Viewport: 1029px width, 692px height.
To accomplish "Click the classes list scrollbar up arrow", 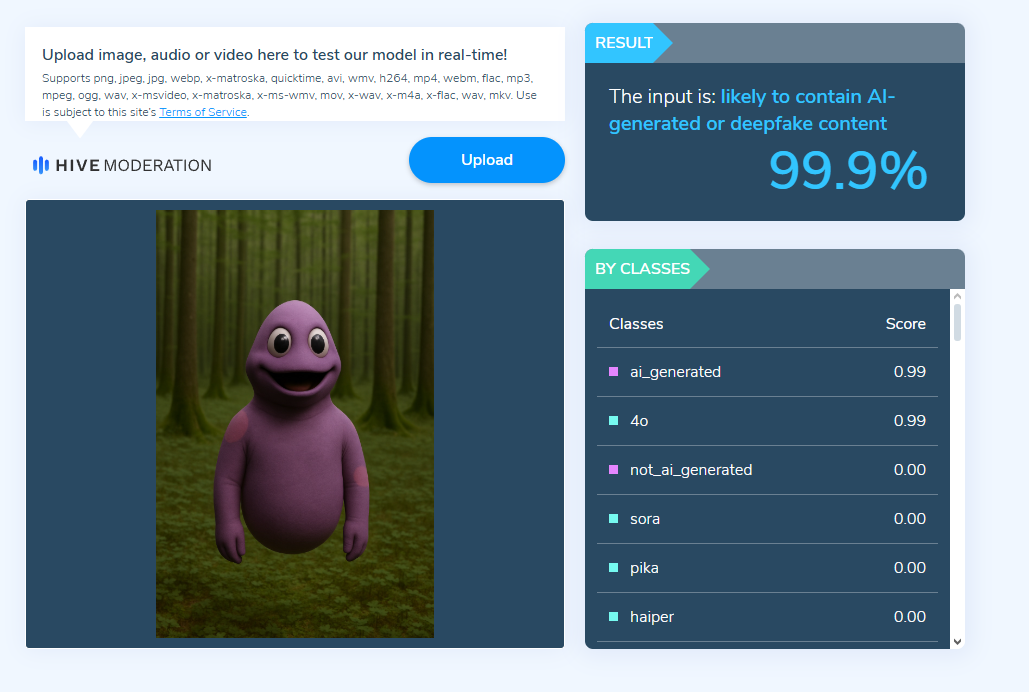I will pos(957,297).
